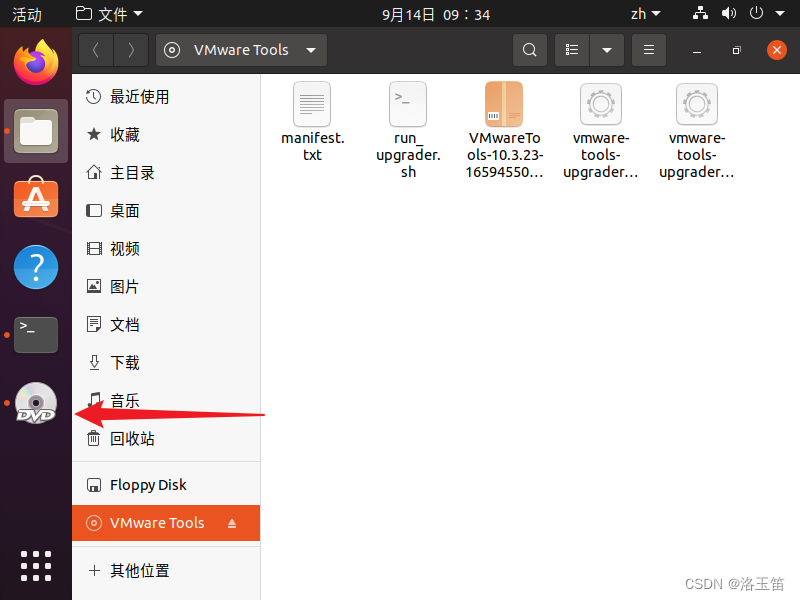800x600 pixels.
Task: Open the Files app in the dock
Action: click(x=36, y=131)
